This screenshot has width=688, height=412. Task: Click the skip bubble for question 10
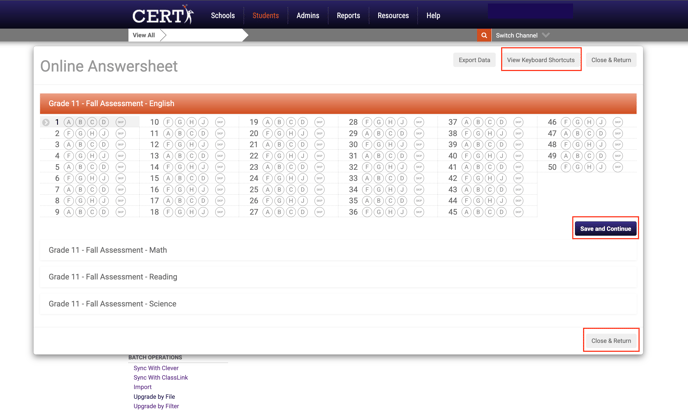coord(220,123)
